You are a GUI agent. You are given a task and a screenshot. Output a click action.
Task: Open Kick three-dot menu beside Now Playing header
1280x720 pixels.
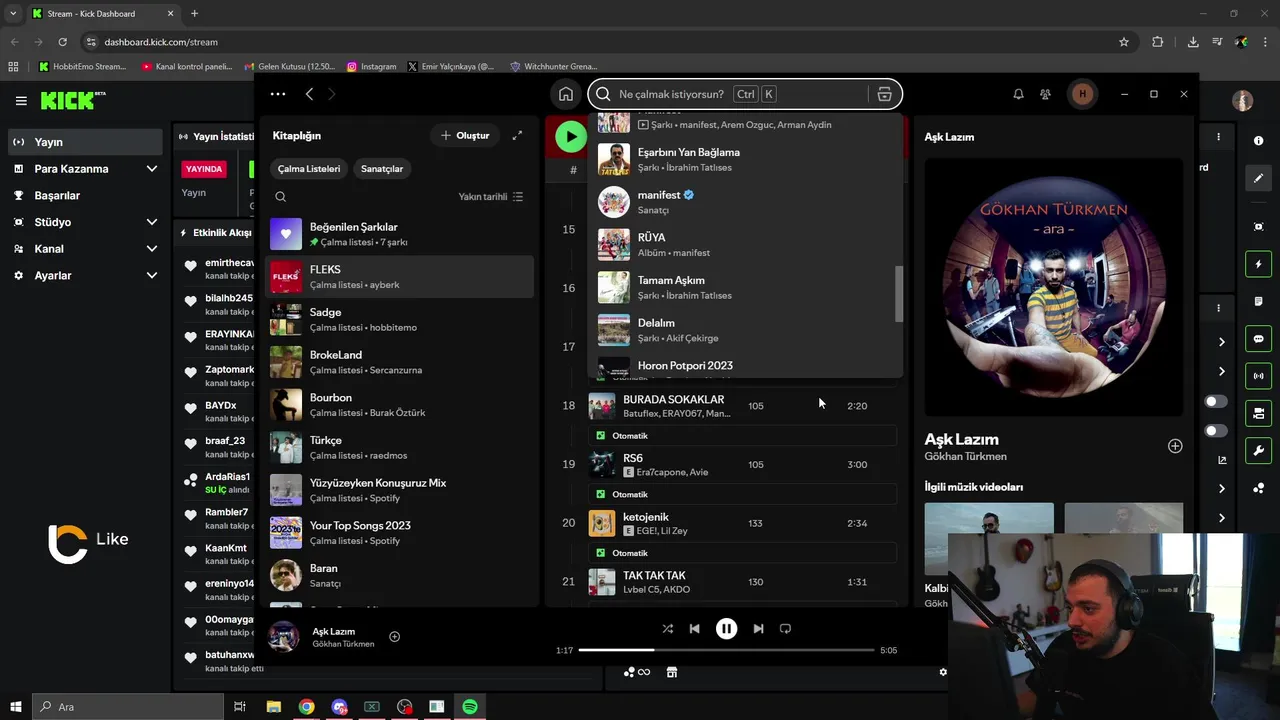click(x=1218, y=136)
